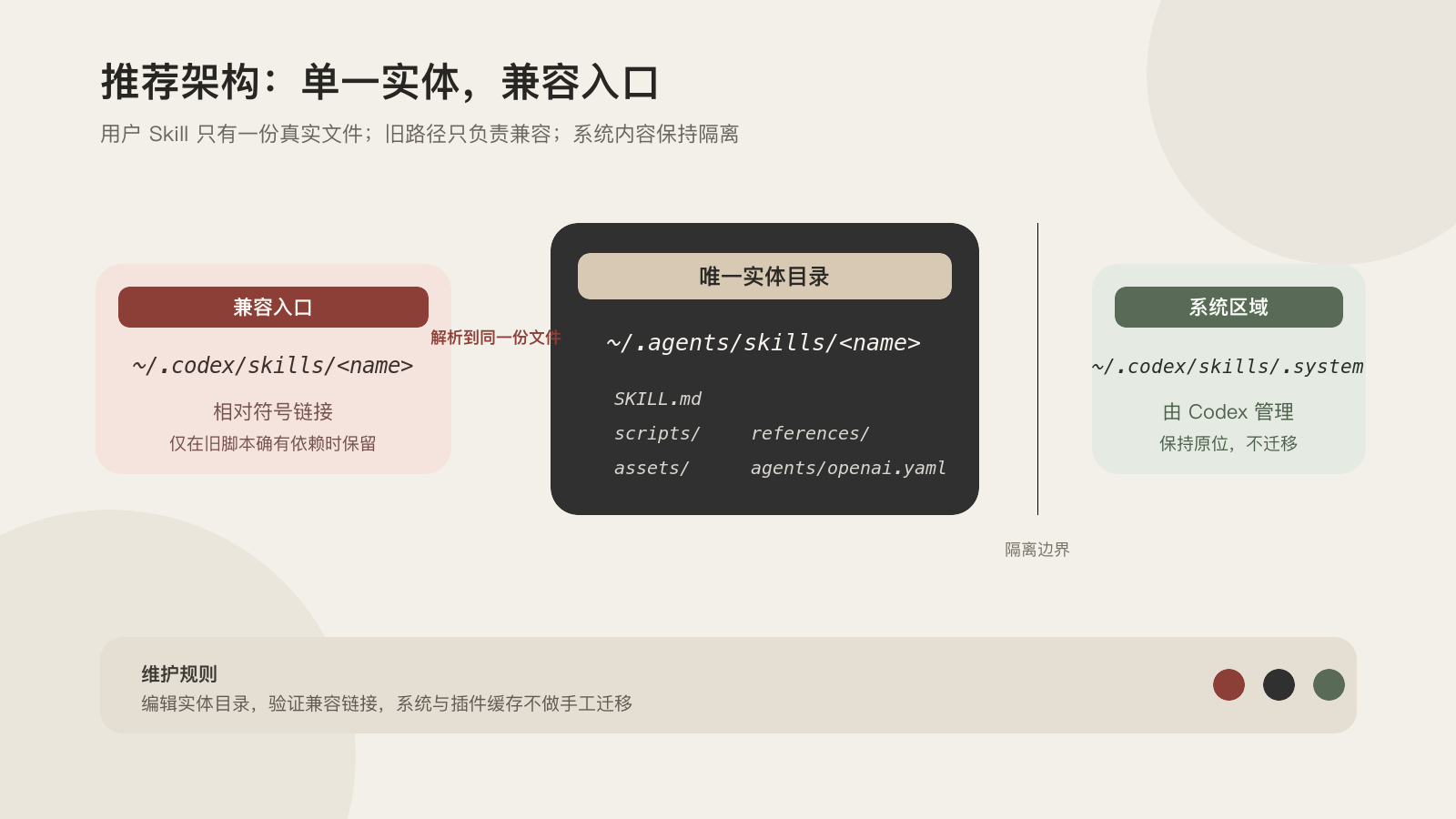Click the path ~/.agents/skills/<name>
1456x819 pixels.
(763, 343)
